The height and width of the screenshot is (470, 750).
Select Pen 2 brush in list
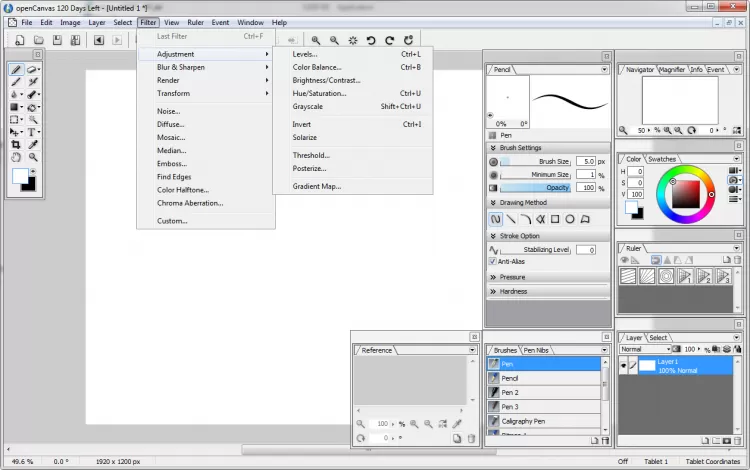coord(544,393)
